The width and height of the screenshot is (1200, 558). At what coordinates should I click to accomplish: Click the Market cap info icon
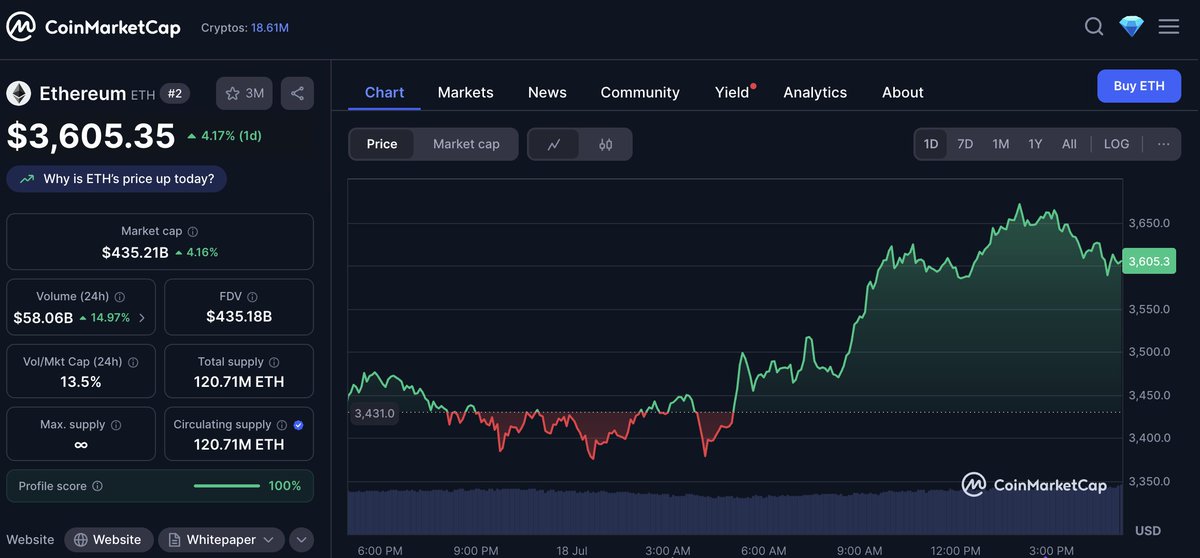click(x=193, y=231)
